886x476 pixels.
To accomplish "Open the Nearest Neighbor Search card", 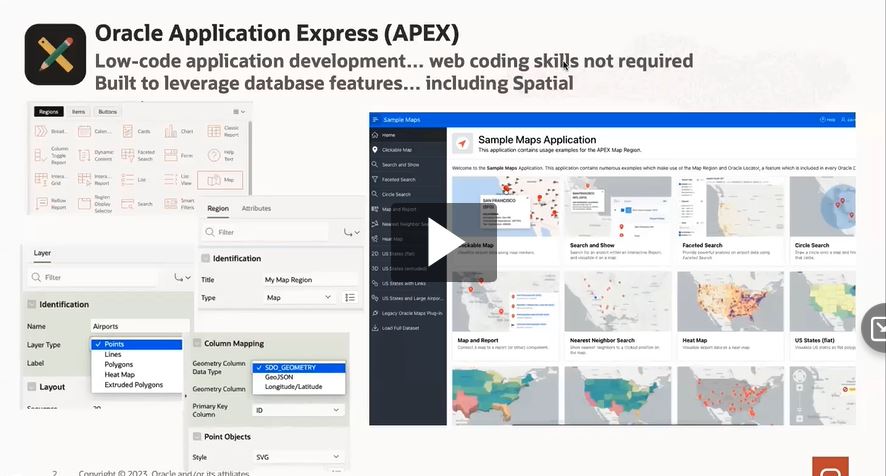I will [x=618, y=315].
